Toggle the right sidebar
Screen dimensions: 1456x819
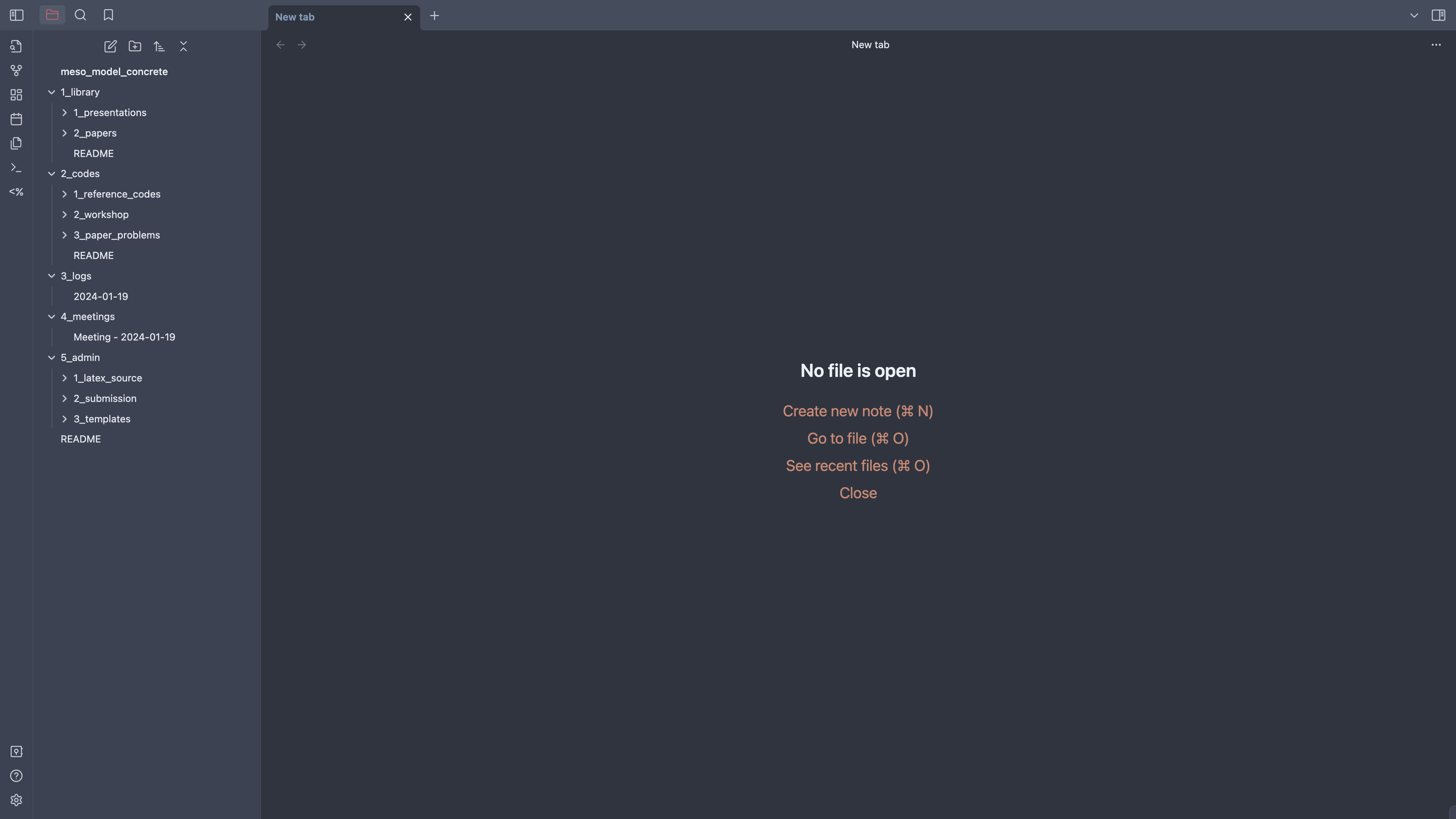coord(1438,15)
